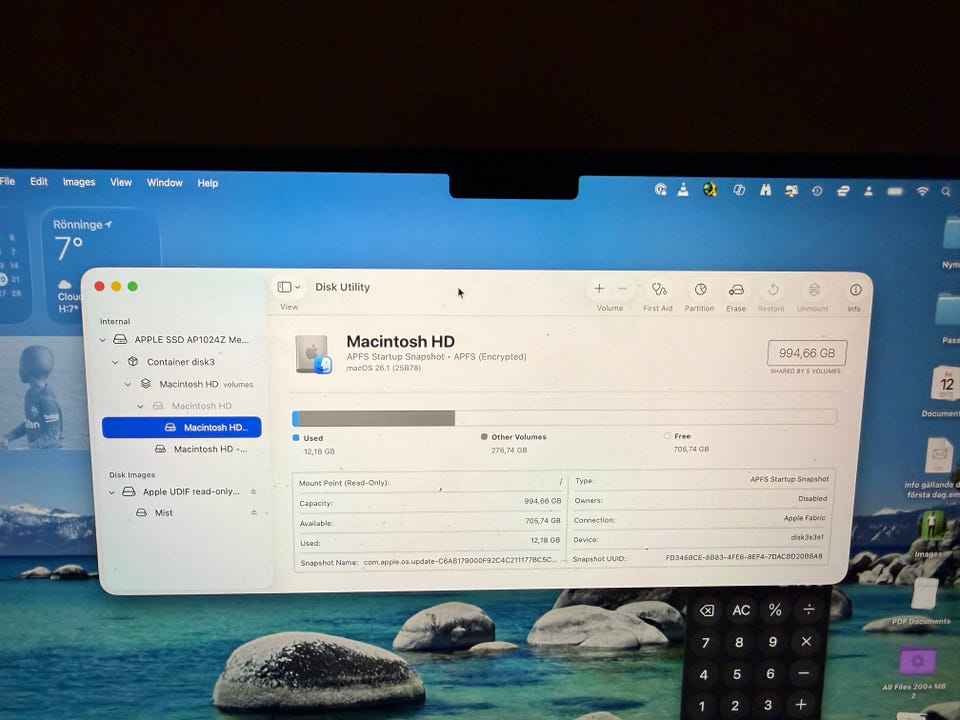Open the Edit menu
The height and width of the screenshot is (720, 960).
point(39,182)
